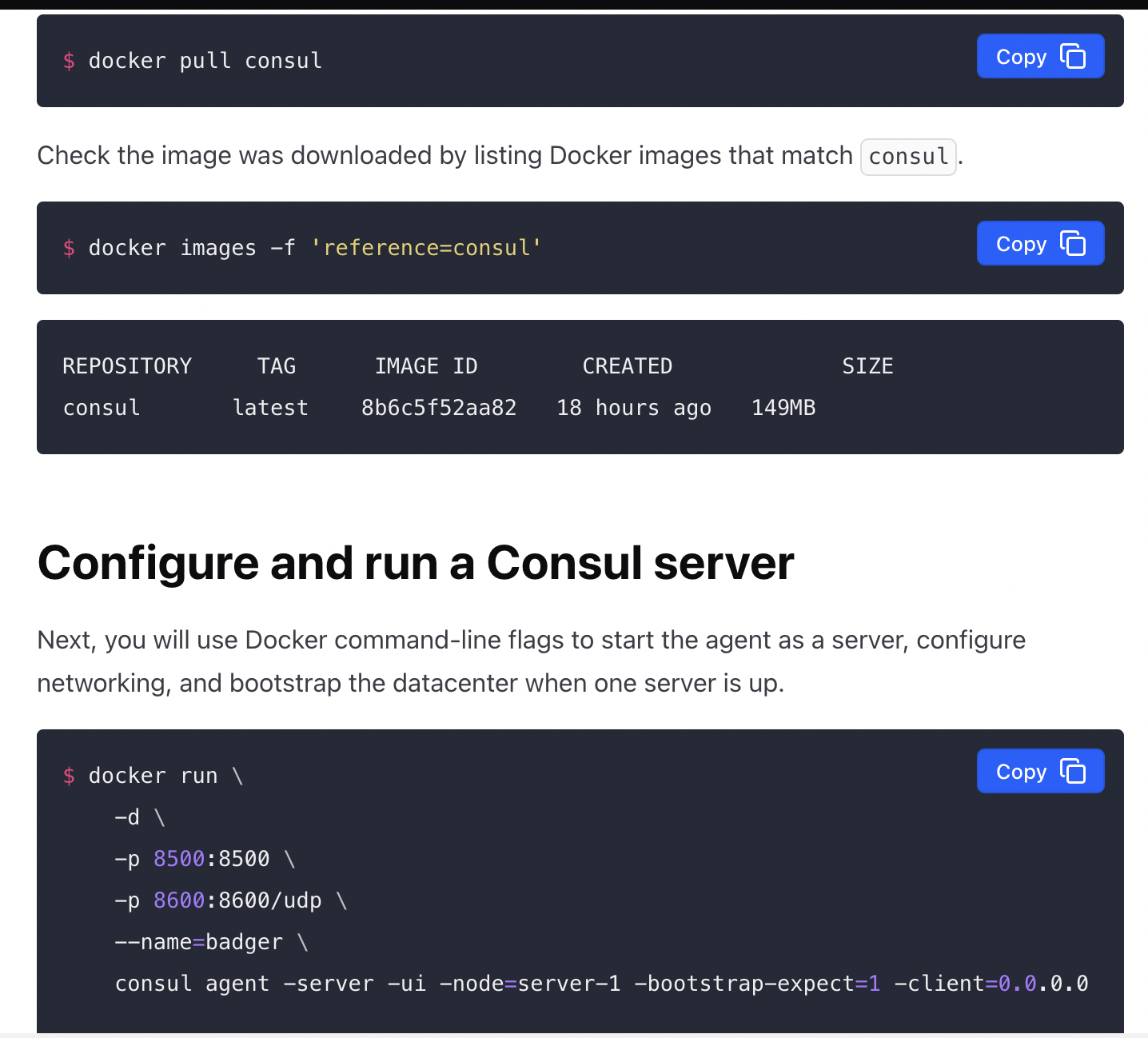Click the 149MB size value
Screen dimensions: 1148x1038
(783, 408)
